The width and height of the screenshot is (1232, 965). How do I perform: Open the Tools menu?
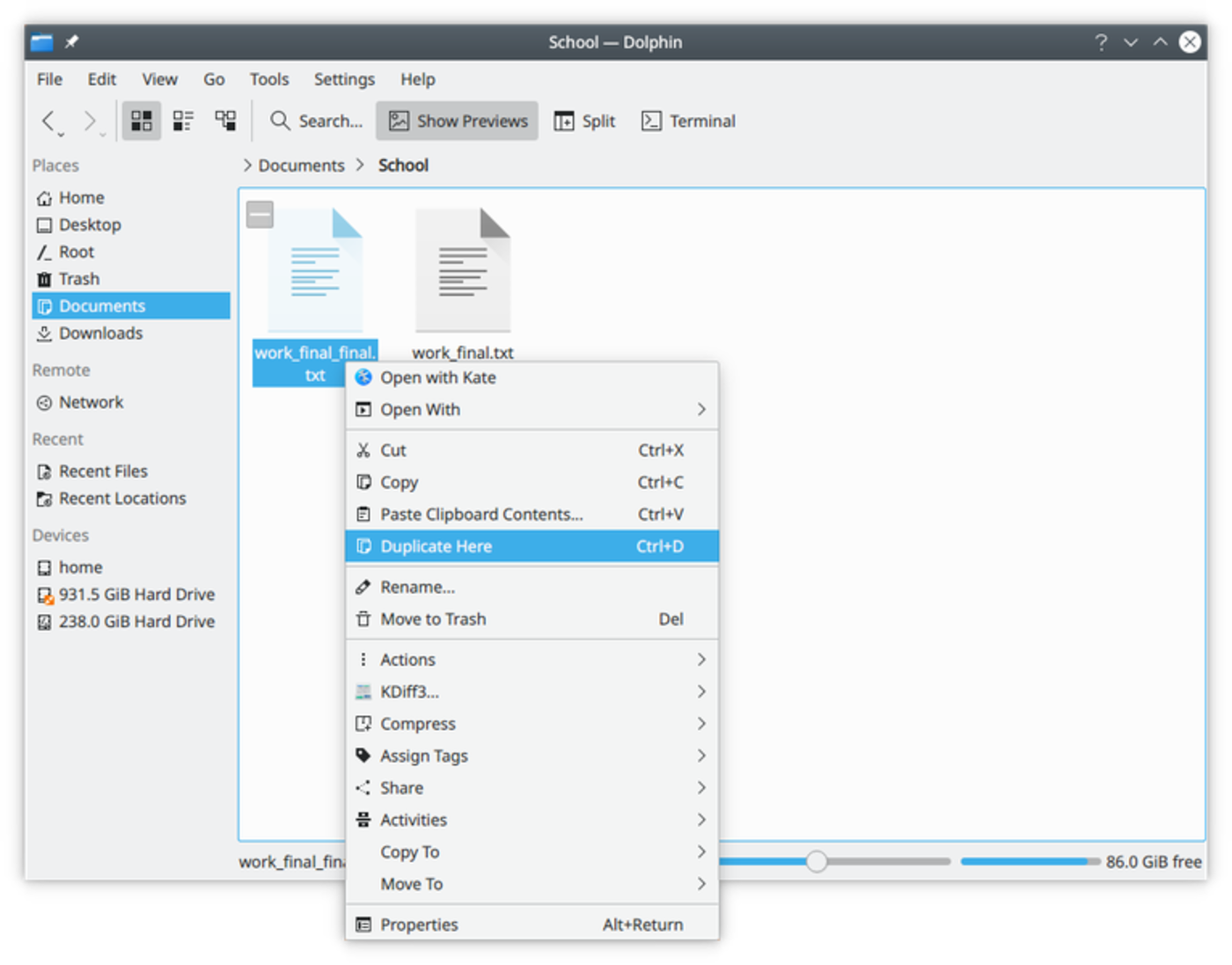point(268,79)
